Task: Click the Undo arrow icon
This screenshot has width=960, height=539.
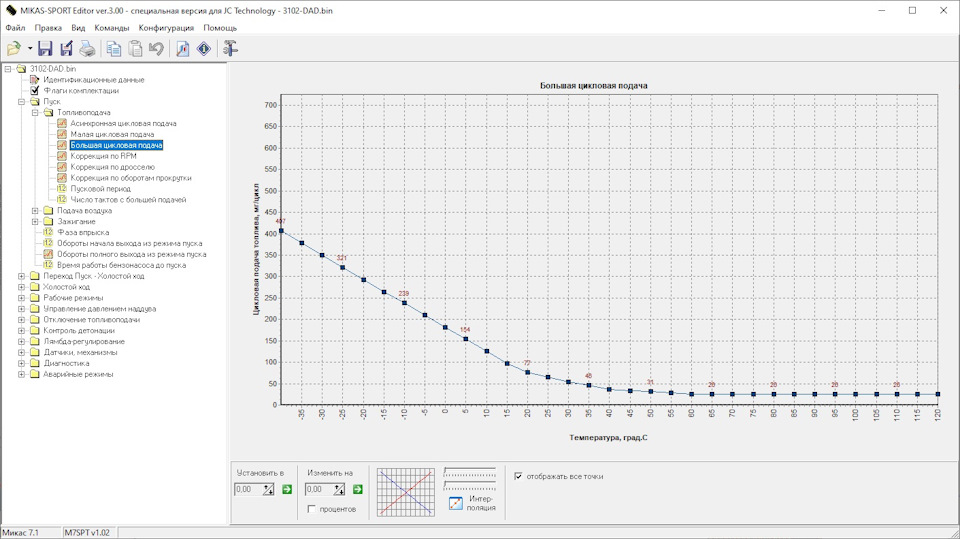Action: tap(156, 48)
